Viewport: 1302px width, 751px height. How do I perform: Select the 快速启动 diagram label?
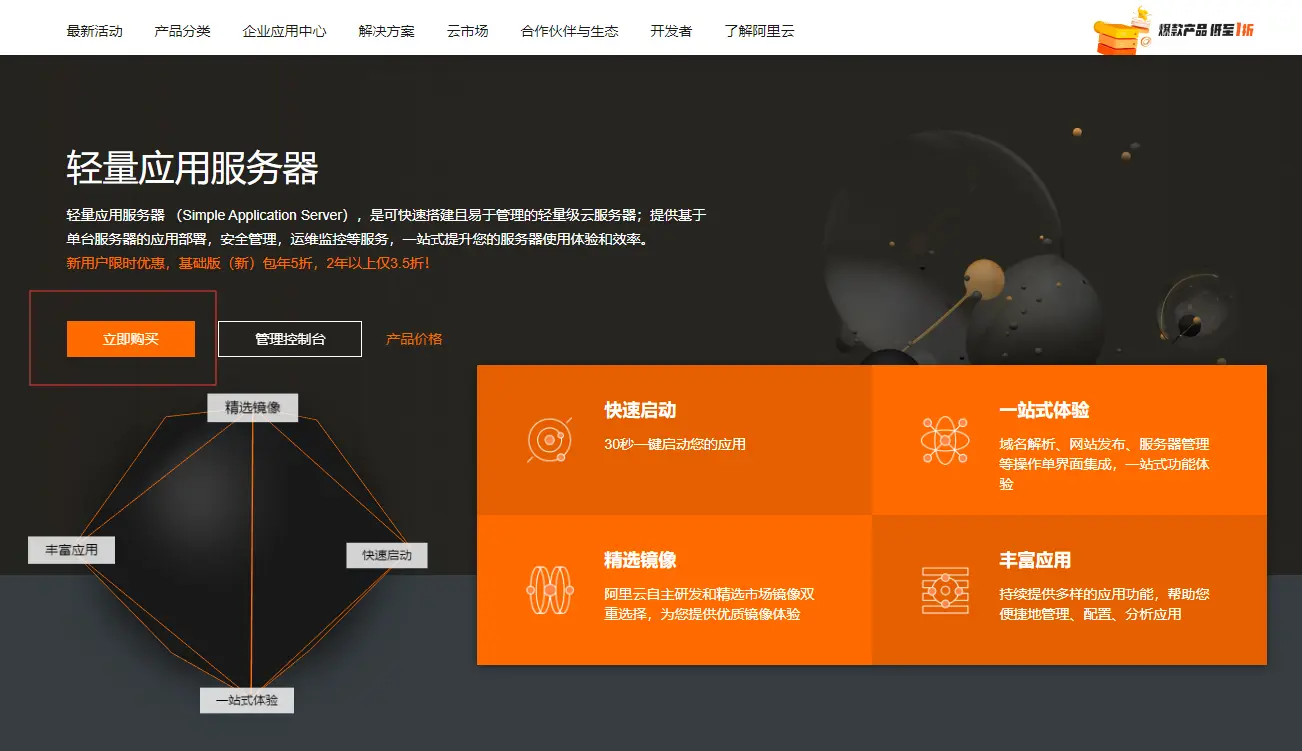(387, 555)
